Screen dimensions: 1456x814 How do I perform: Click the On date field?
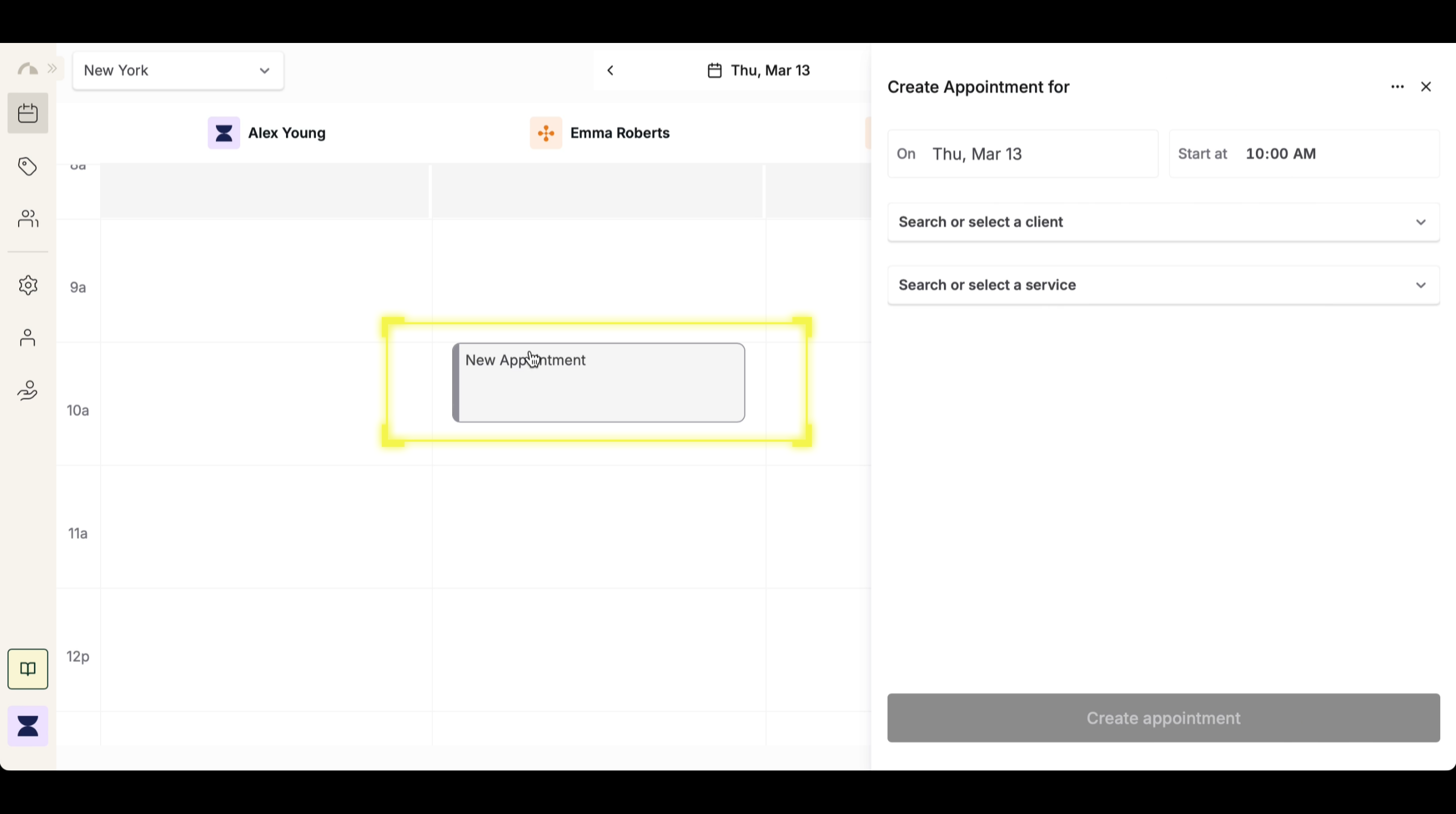click(x=1022, y=154)
